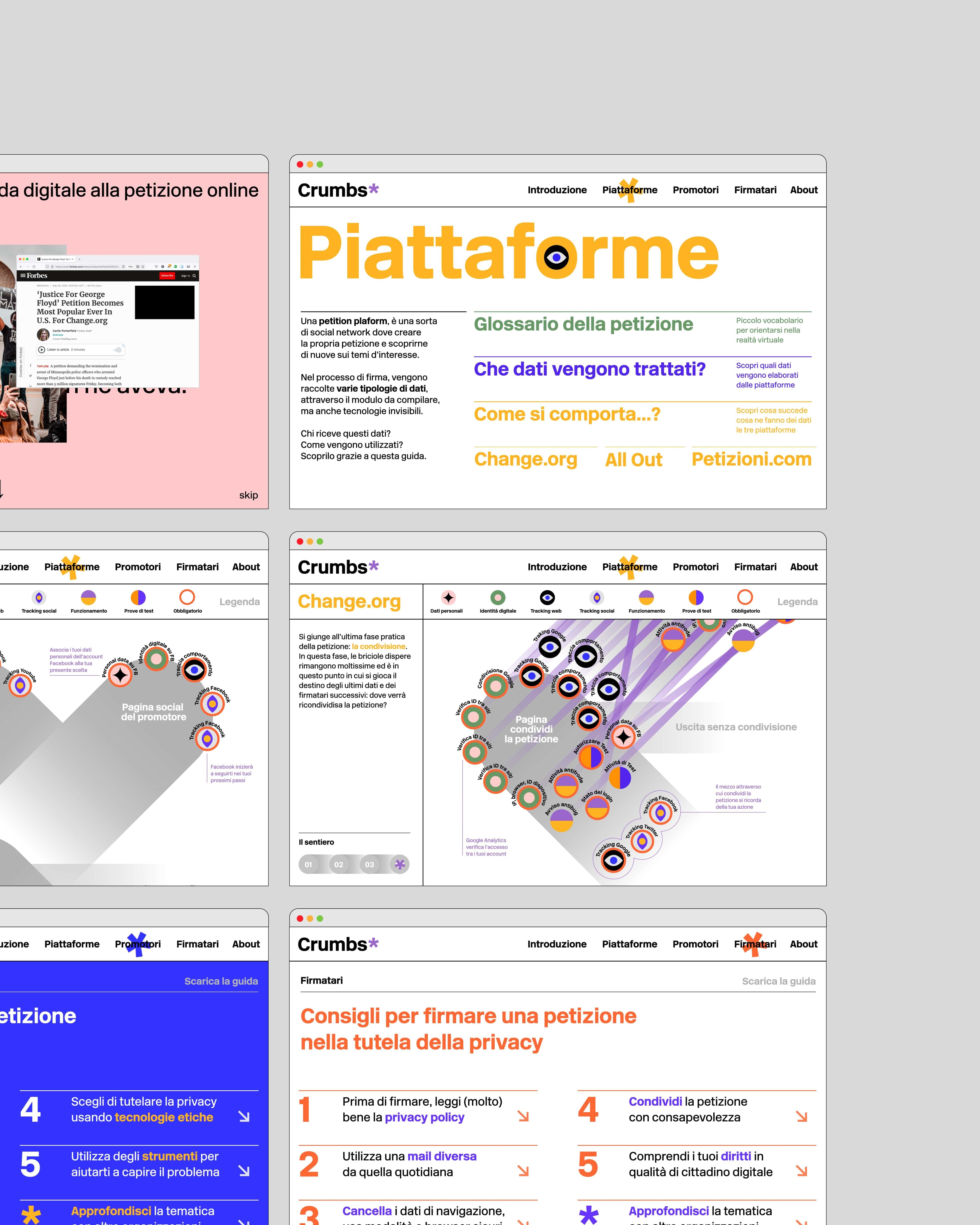Image resolution: width=980 pixels, height=1225 pixels.
Task: Go to step 01 in Il sentiero
Action: [309, 864]
